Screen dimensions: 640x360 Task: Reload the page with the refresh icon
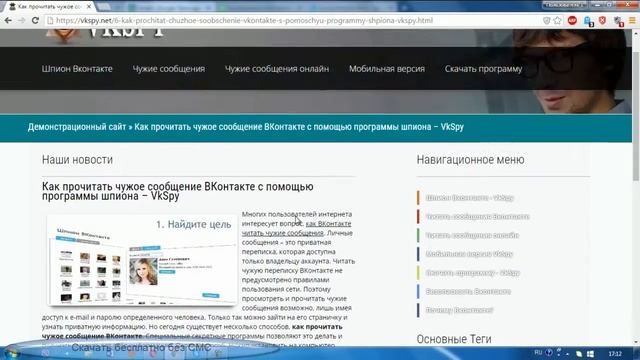tap(36, 20)
